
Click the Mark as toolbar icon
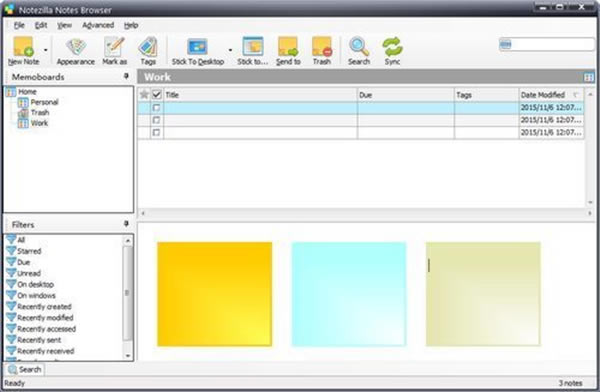(x=114, y=47)
